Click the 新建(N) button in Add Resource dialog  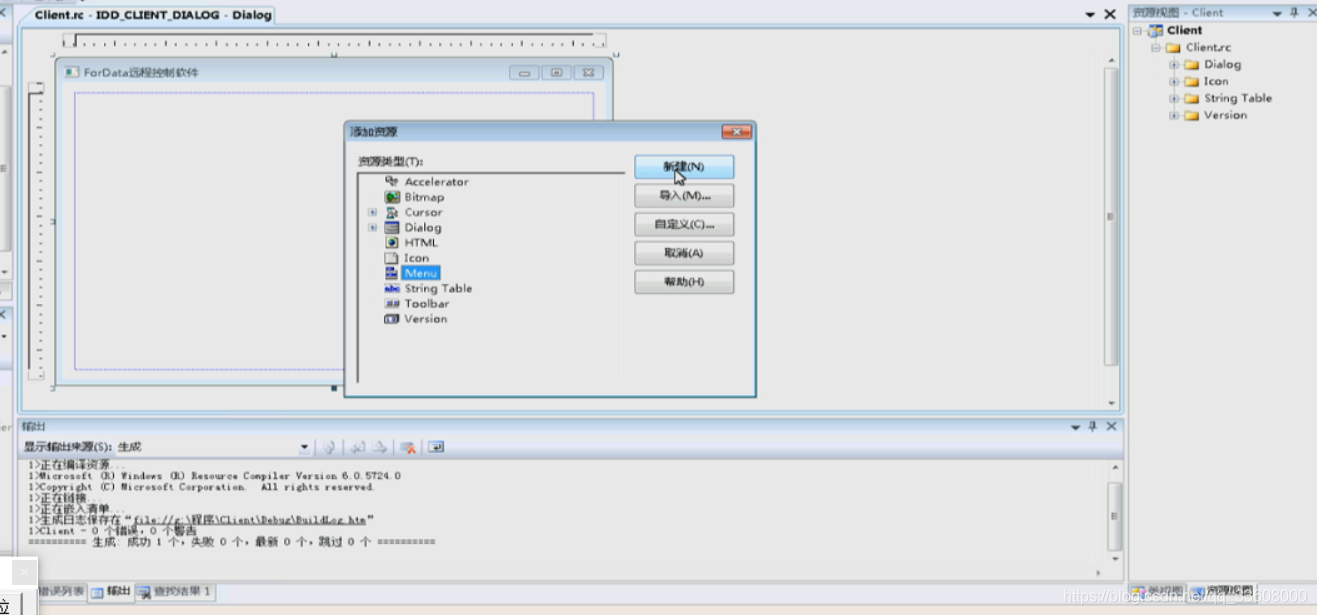[x=684, y=166]
